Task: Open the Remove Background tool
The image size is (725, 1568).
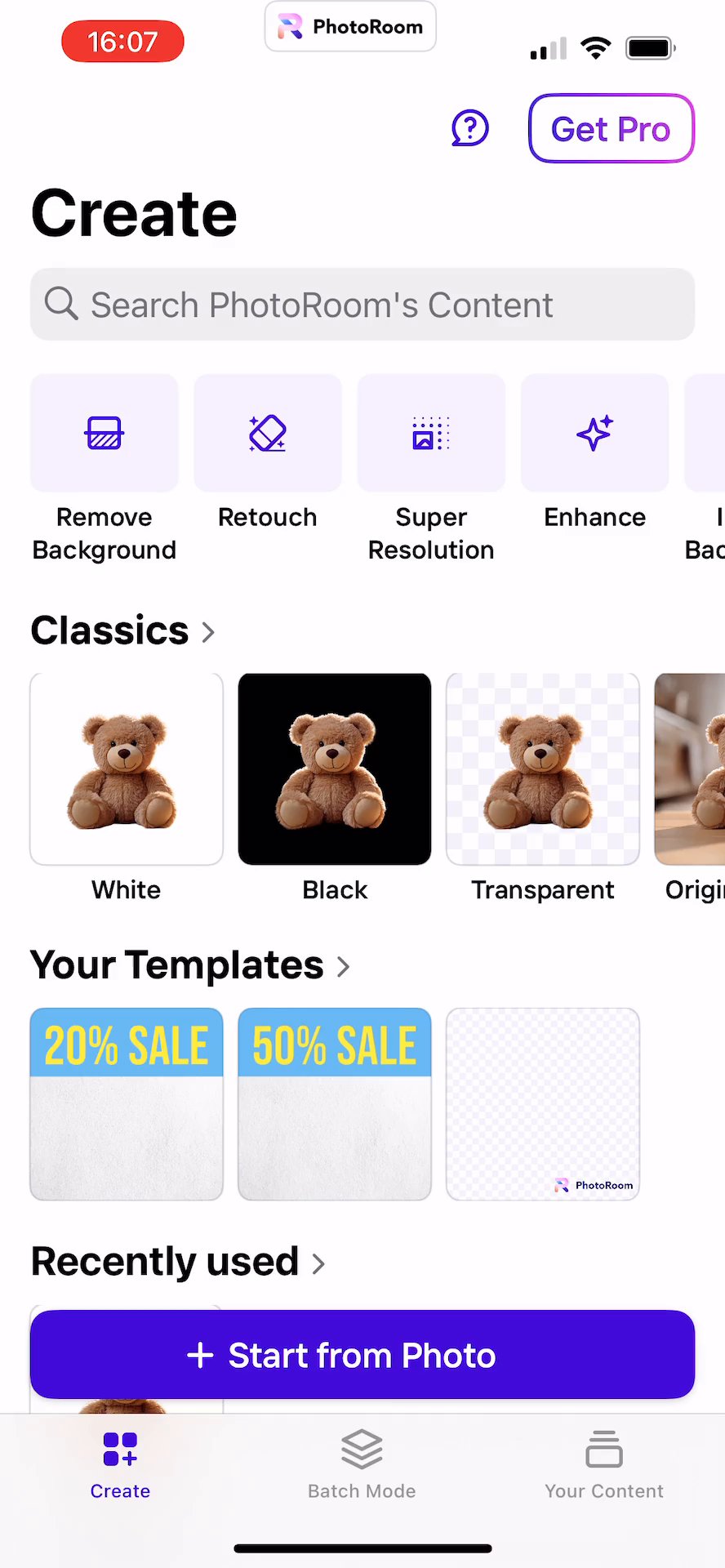Action: click(x=105, y=434)
